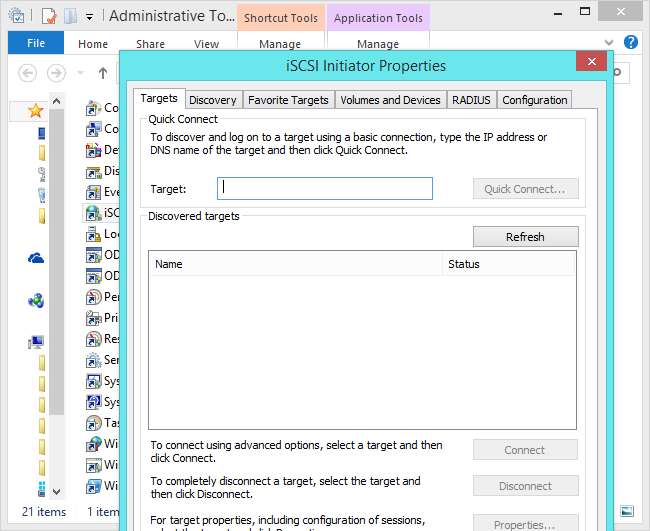Select the Event Viewer shortcut icon

94,192
